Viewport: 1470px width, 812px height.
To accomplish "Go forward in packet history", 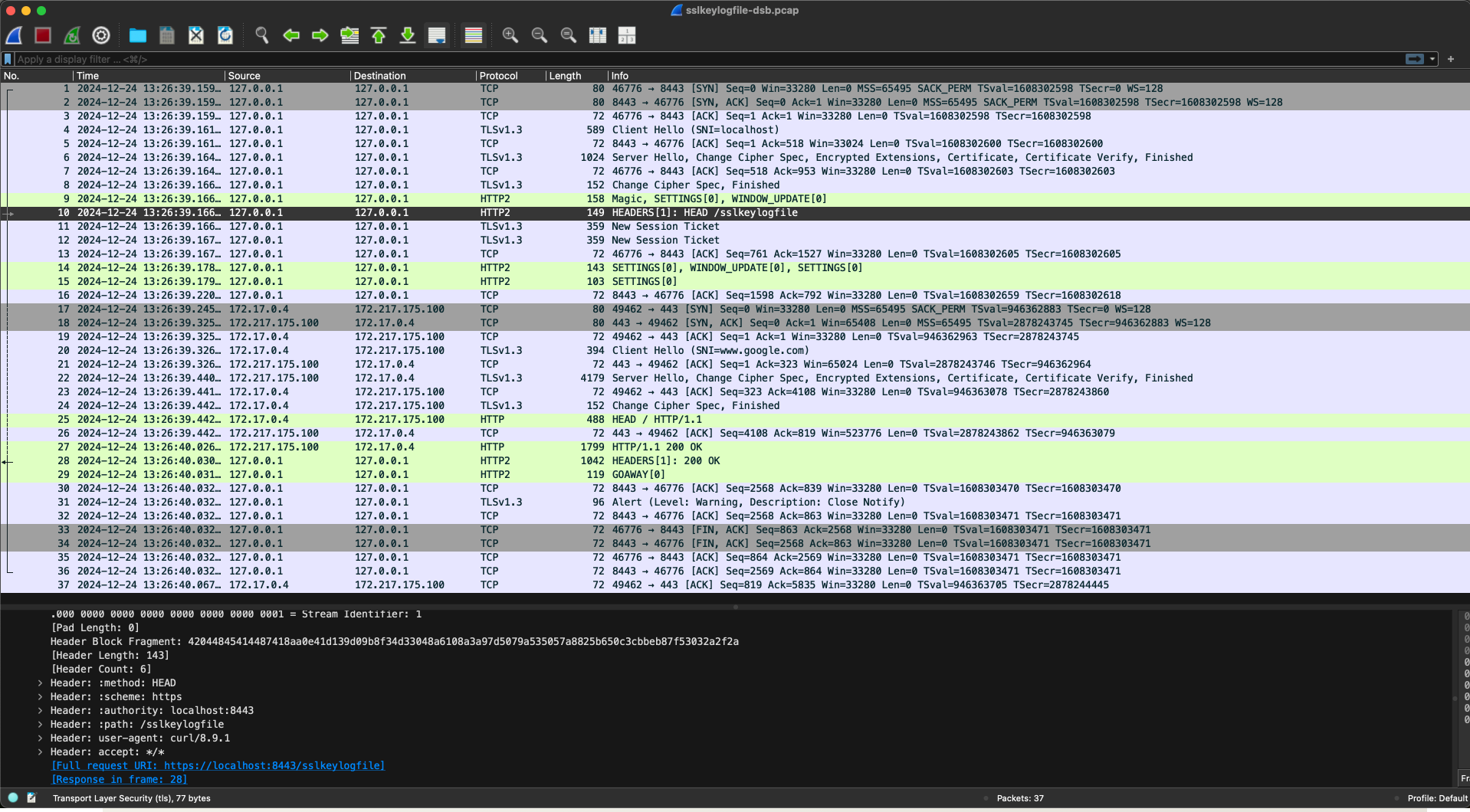I will (x=320, y=35).
